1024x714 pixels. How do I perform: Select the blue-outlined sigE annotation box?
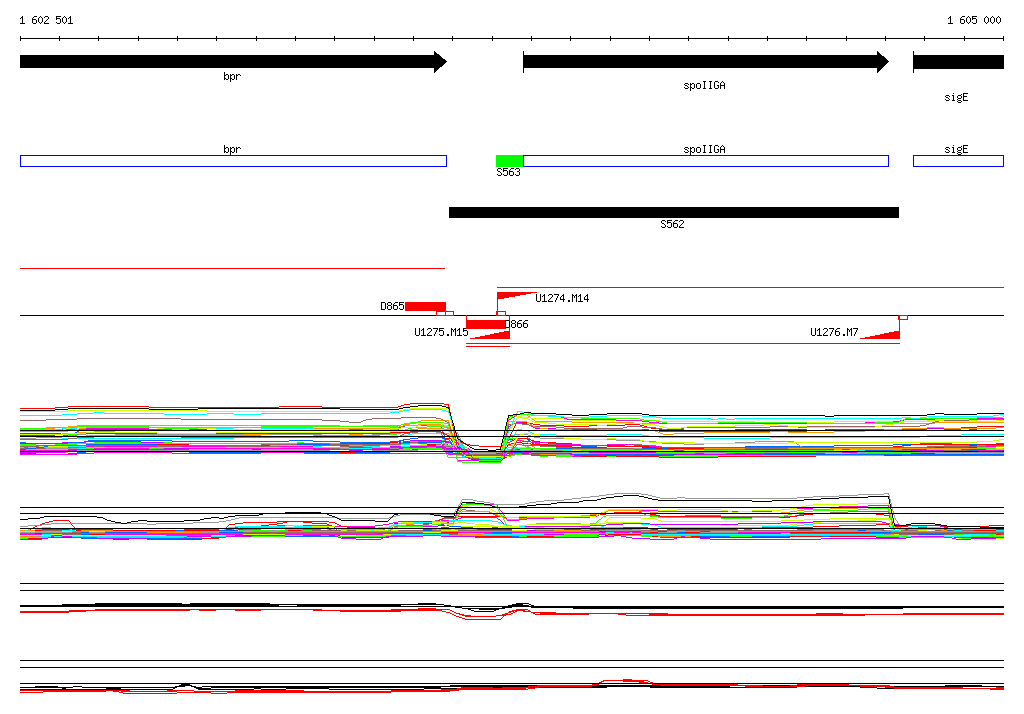pos(958,161)
